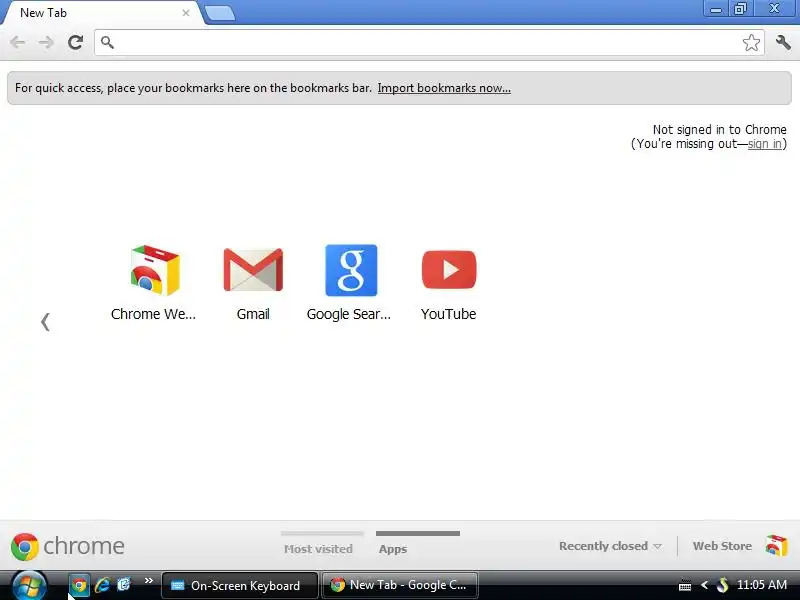
Task: Click the search magnifier icon in omnibox
Action: (107, 42)
